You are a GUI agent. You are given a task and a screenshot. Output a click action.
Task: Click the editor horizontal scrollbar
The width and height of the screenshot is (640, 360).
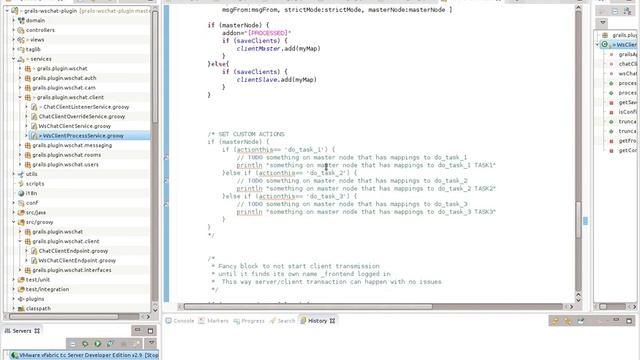308,307
